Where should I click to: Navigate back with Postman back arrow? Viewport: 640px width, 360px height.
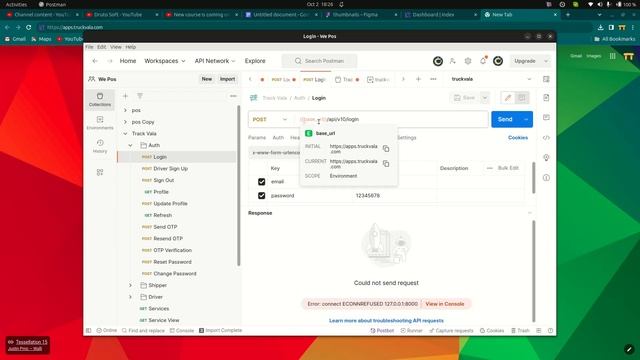click(x=95, y=61)
